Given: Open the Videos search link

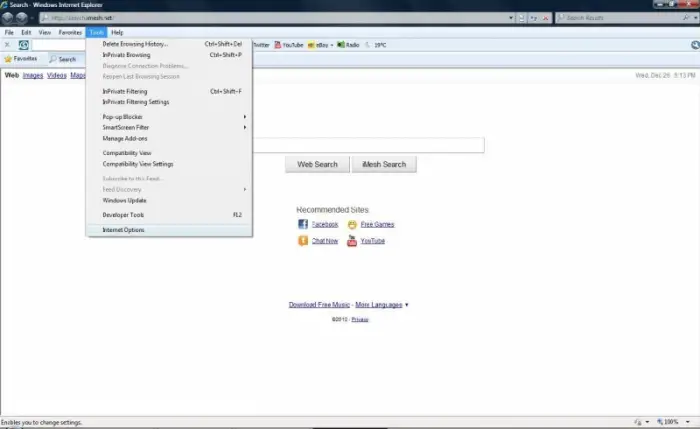Looking at the screenshot, I should (57, 75).
